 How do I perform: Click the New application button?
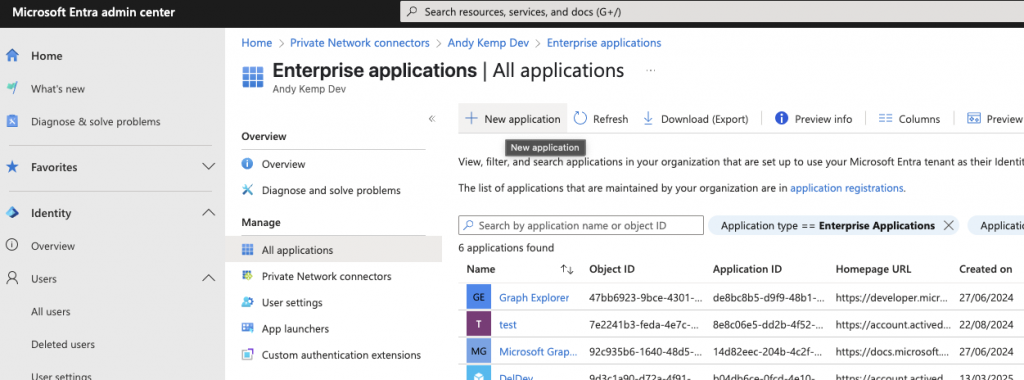coord(513,119)
